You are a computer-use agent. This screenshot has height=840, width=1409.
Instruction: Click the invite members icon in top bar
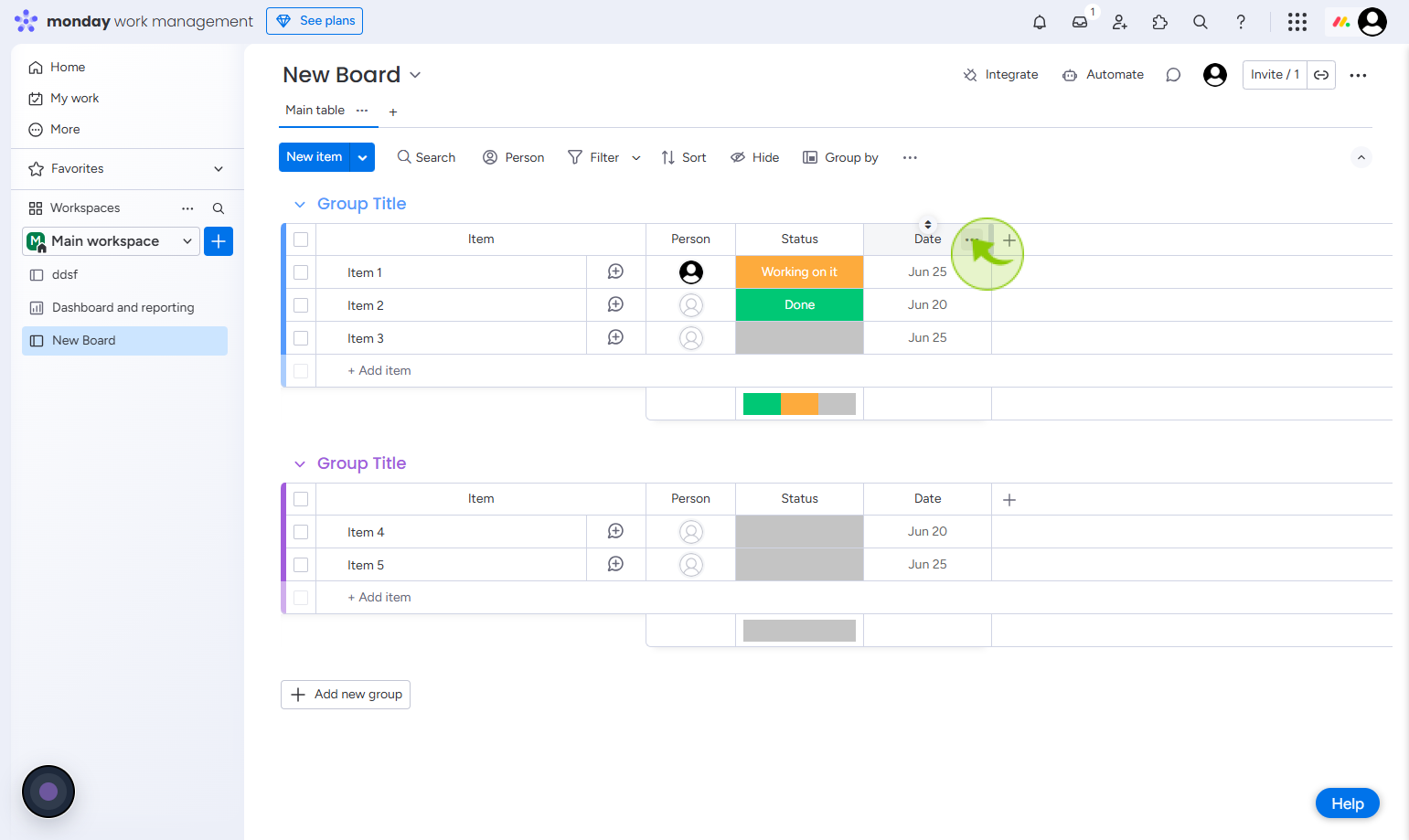point(1120,22)
